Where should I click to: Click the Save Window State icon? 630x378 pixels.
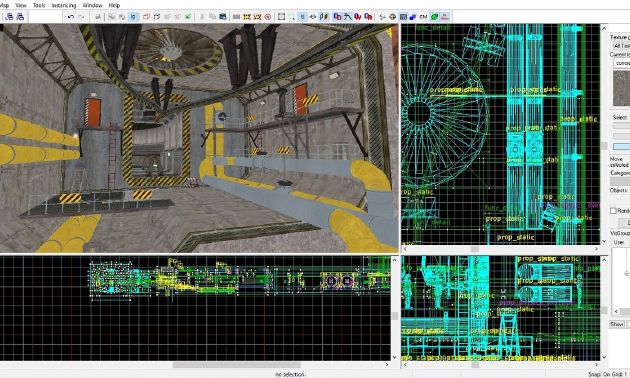pyautogui.click(x=20, y=17)
